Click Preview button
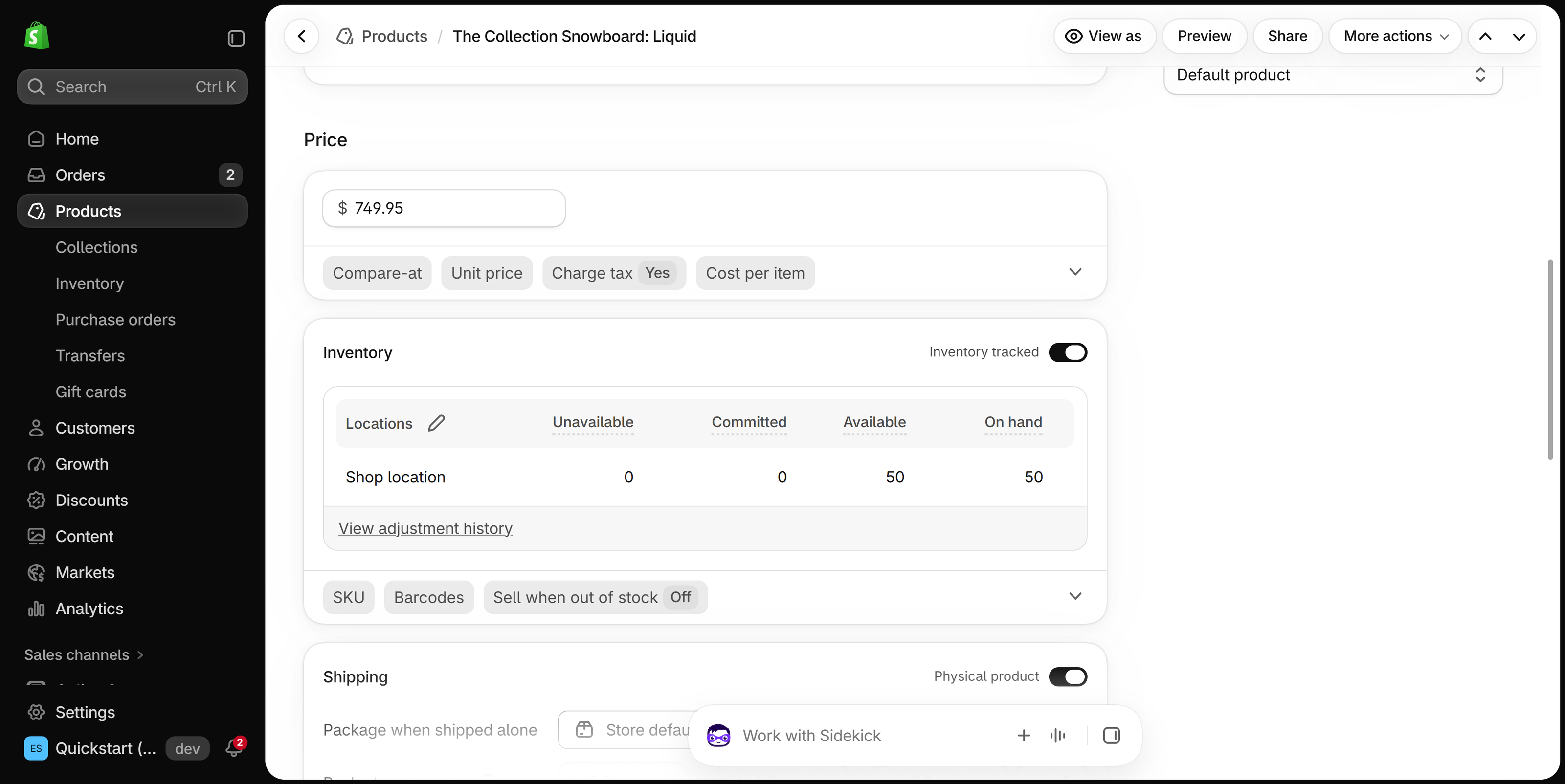Viewport: 1565px width, 784px height. [1204, 37]
